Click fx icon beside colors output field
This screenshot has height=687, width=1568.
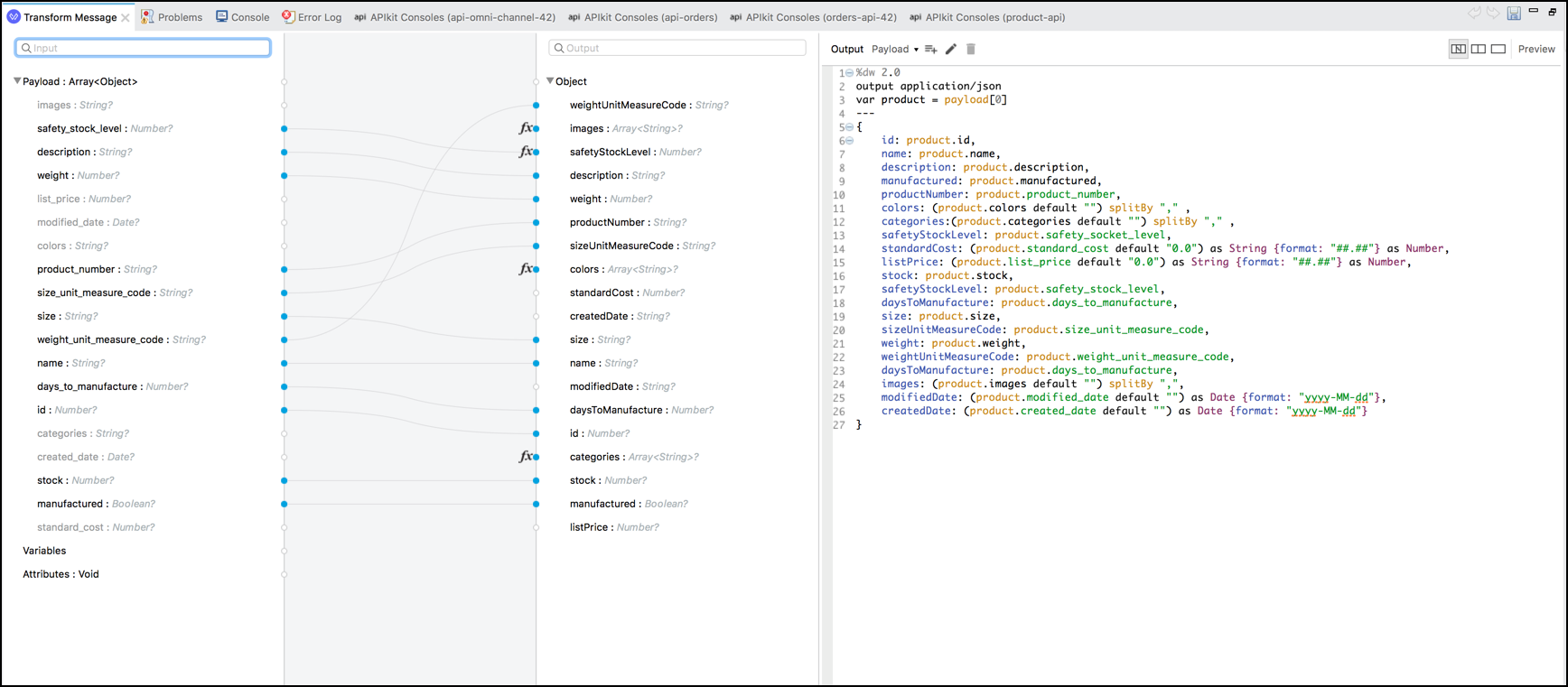click(x=525, y=269)
